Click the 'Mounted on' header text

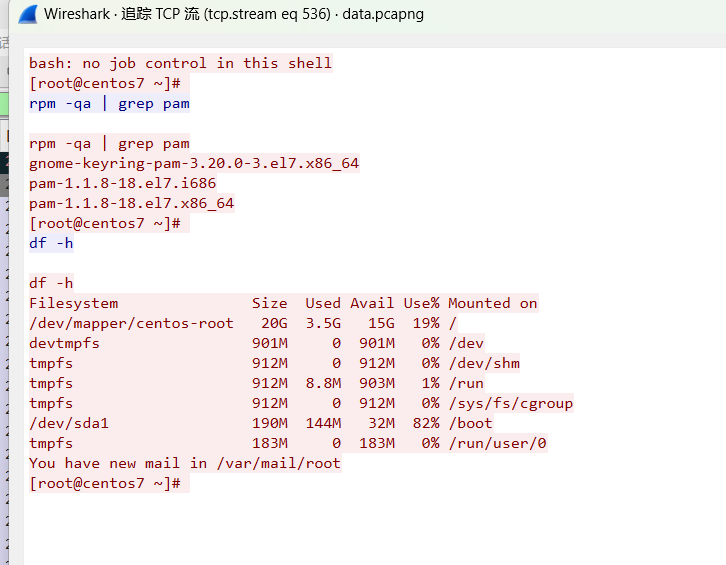492,303
